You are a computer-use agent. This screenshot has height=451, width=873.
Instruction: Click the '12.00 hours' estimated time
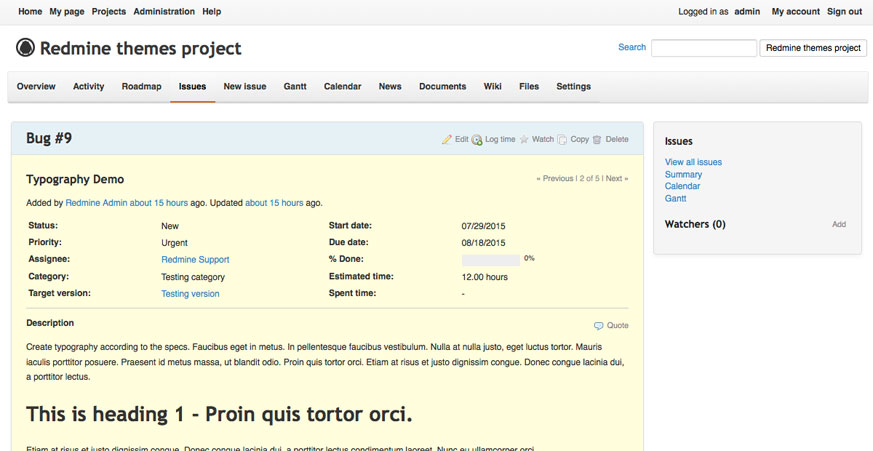coord(484,277)
